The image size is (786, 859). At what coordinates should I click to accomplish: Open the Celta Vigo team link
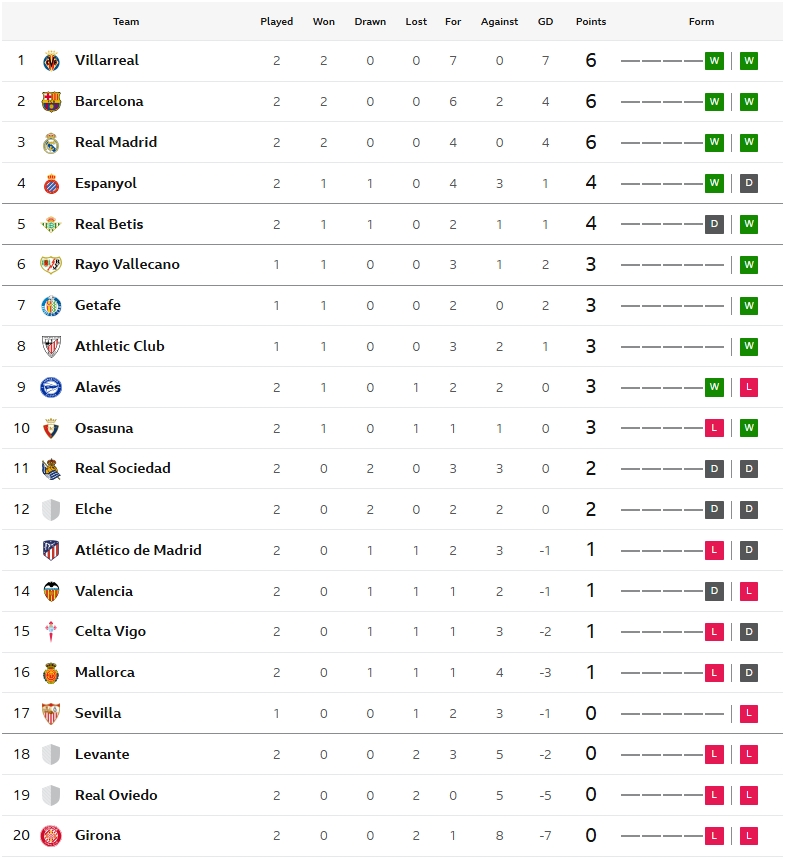click(110, 632)
